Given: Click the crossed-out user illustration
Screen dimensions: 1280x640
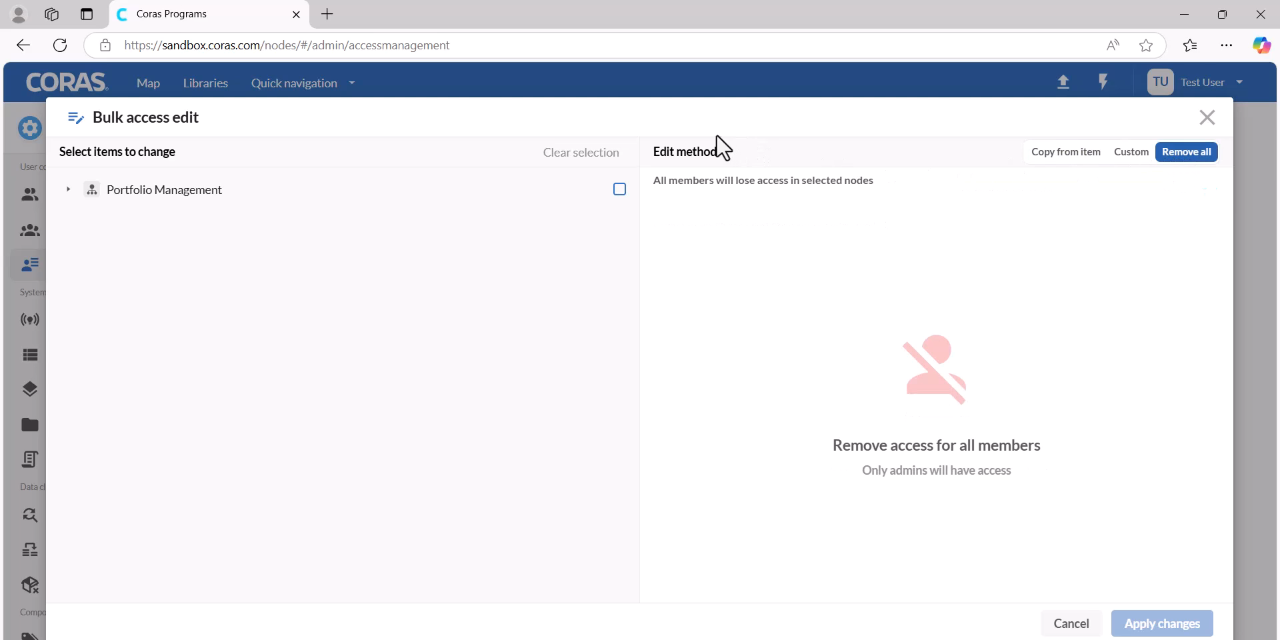Looking at the screenshot, I should 936,369.
